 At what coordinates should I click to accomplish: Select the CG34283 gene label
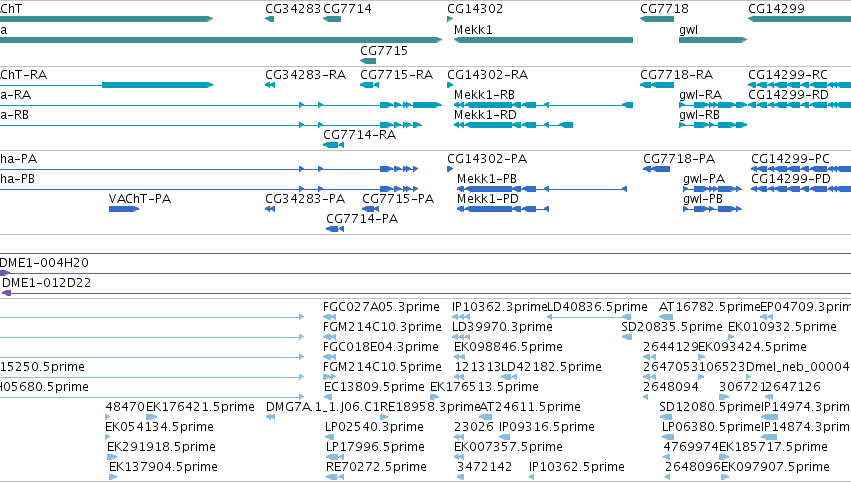(x=293, y=9)
